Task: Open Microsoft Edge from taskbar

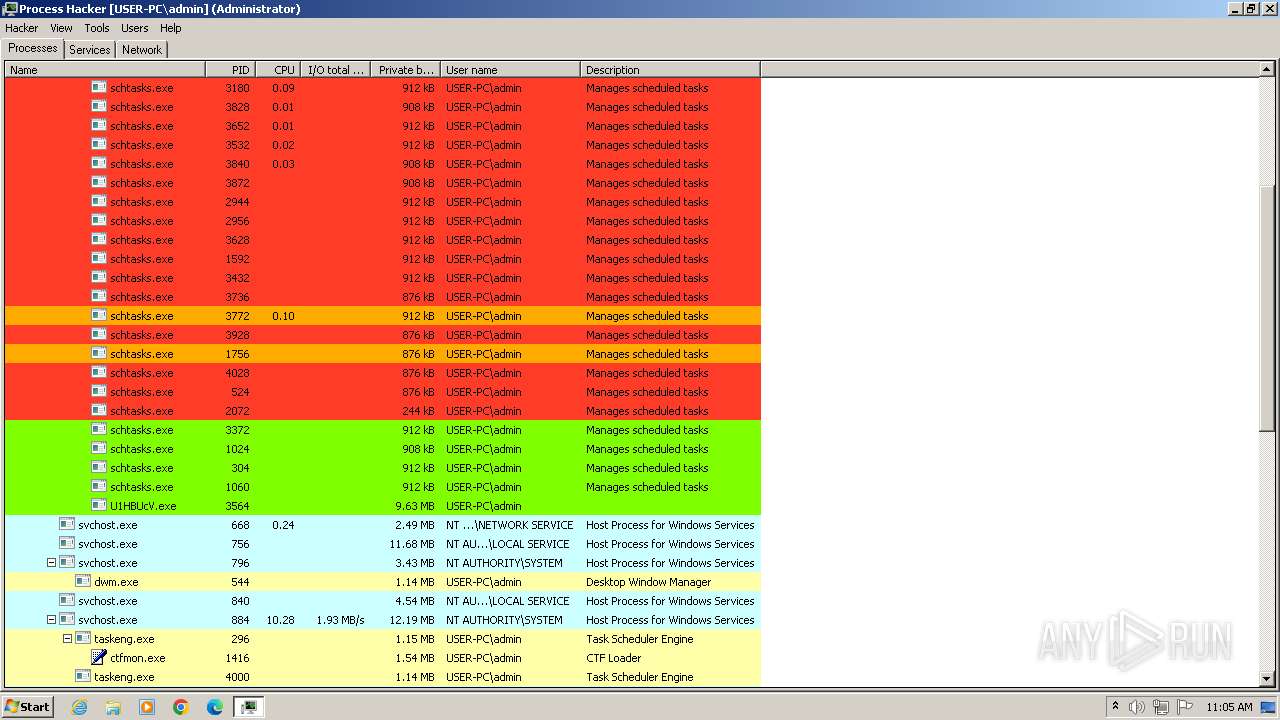Action: [215, 707]
